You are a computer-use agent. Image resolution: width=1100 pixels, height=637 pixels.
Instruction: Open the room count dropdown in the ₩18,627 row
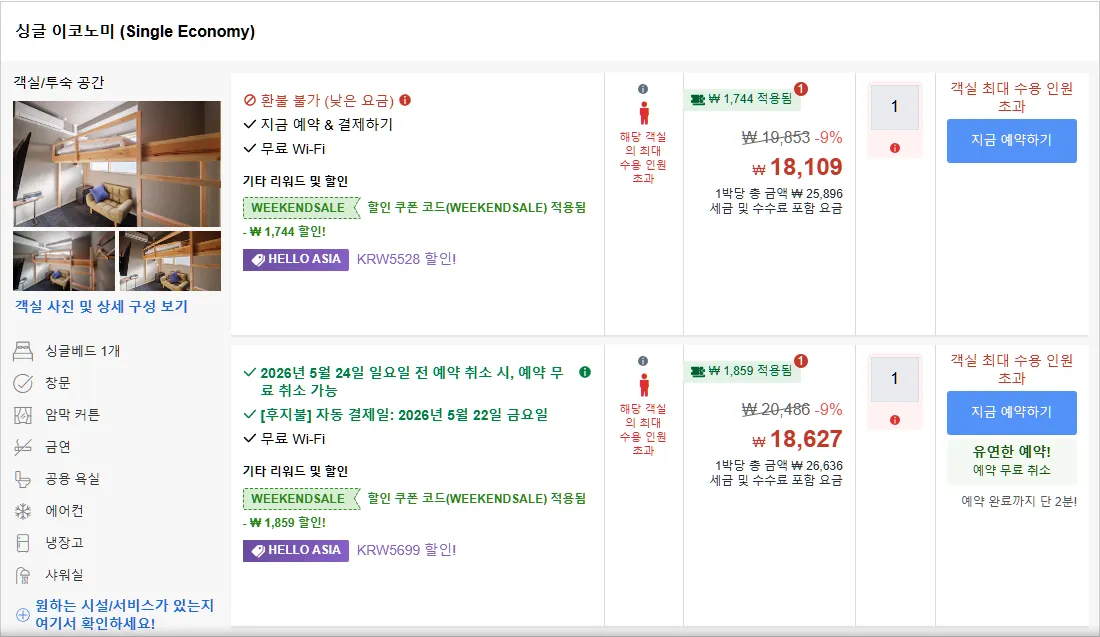894,379
